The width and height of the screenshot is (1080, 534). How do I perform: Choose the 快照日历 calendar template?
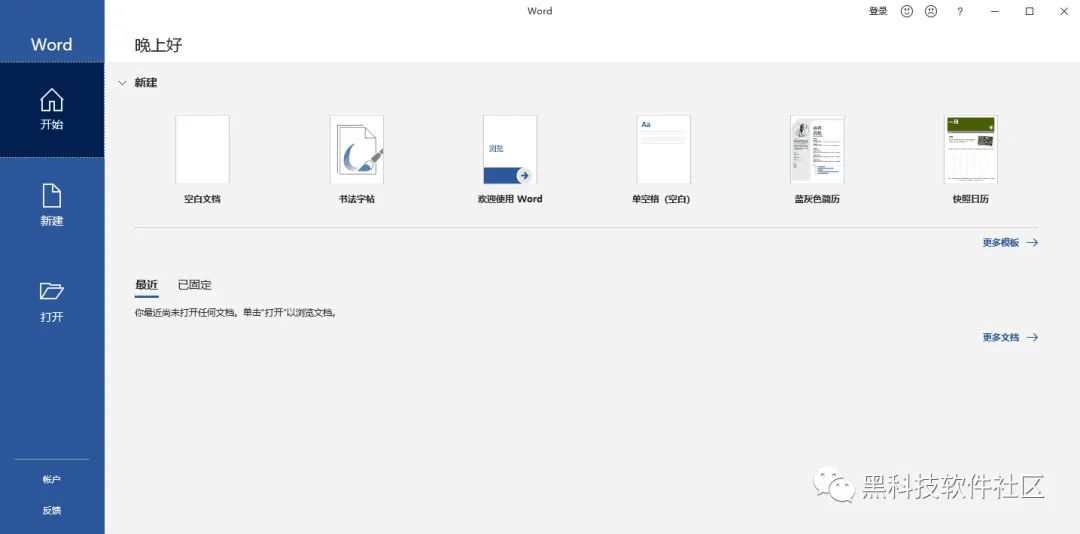pyautogui.click(x=970, y=150)
